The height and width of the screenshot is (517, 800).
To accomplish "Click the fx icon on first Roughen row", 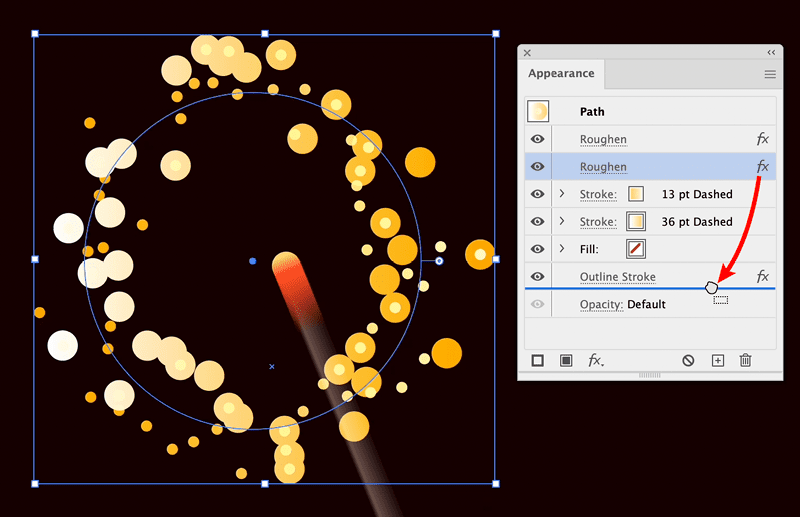I will (762, 139).
